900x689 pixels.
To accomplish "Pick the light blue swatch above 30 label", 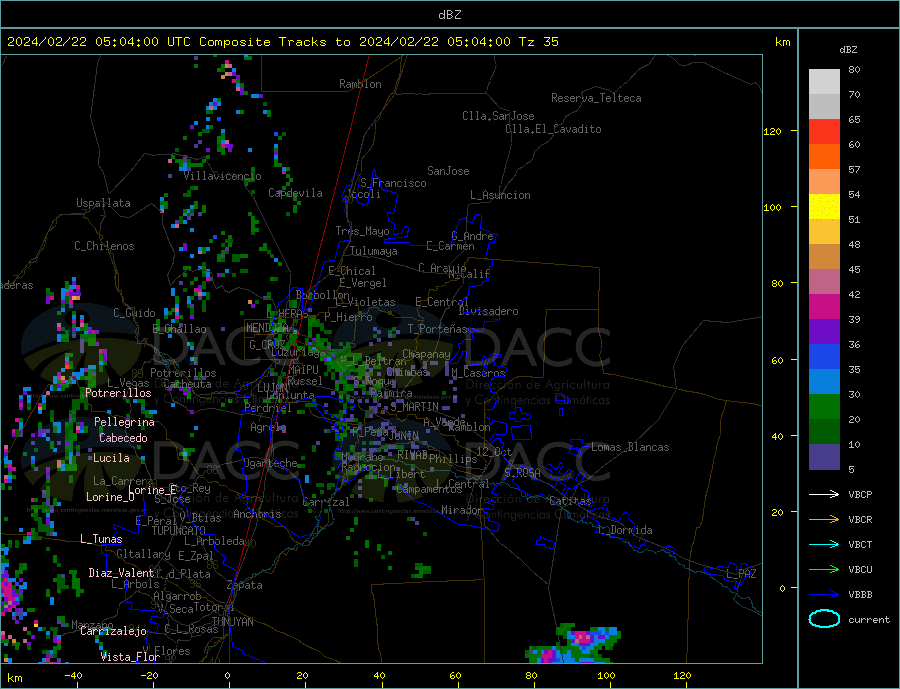I will coord(824,382).
